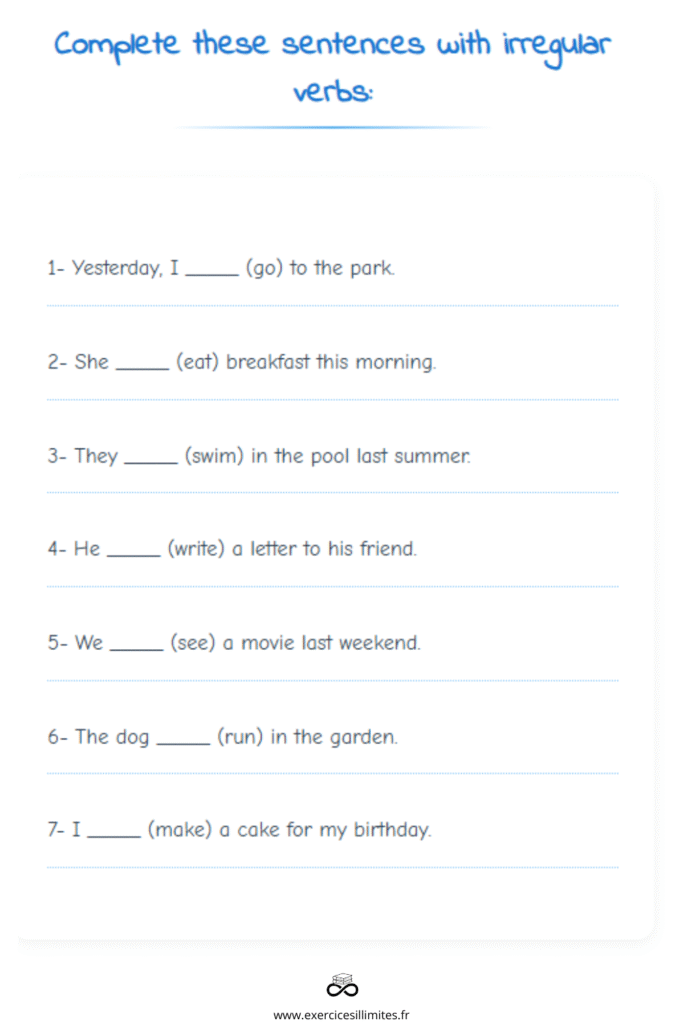Click the hint word '(write)'
The image size is (683, 1024).
click(196, 549)
